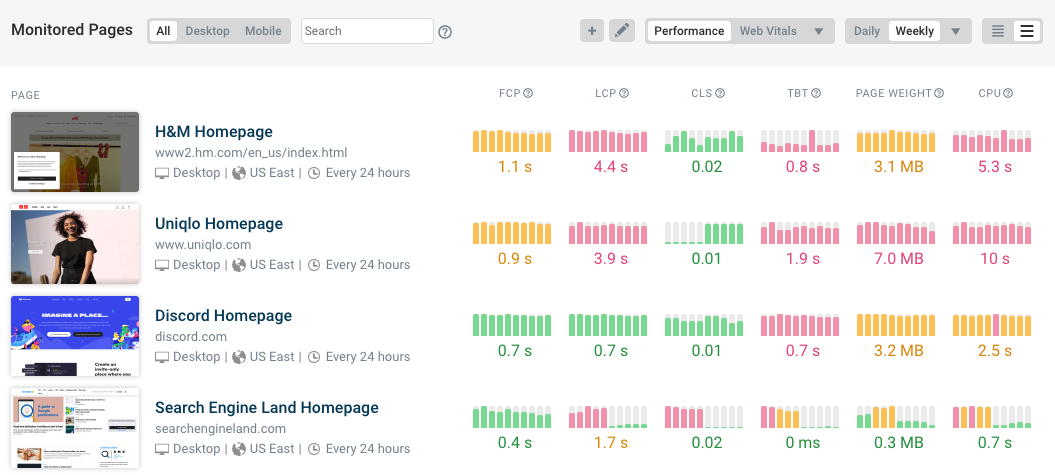This screenshot has height=475, width=1055.
Task: Click the 0 ms TBT value for Search Engine Land
Action: coord(803,443)
